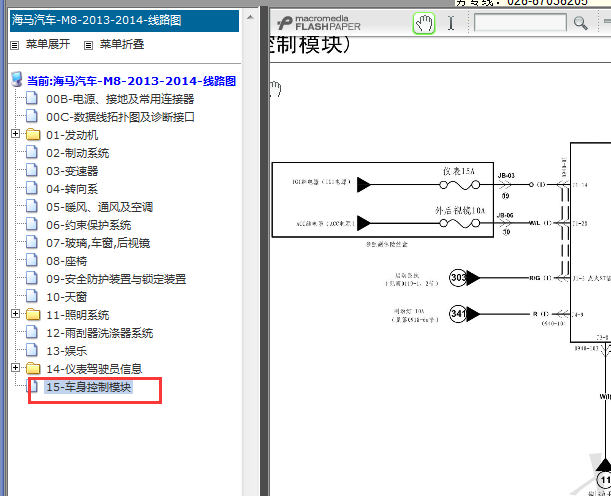
Task: Click the document icon of 05-暖风
Action: pos(32,206)
